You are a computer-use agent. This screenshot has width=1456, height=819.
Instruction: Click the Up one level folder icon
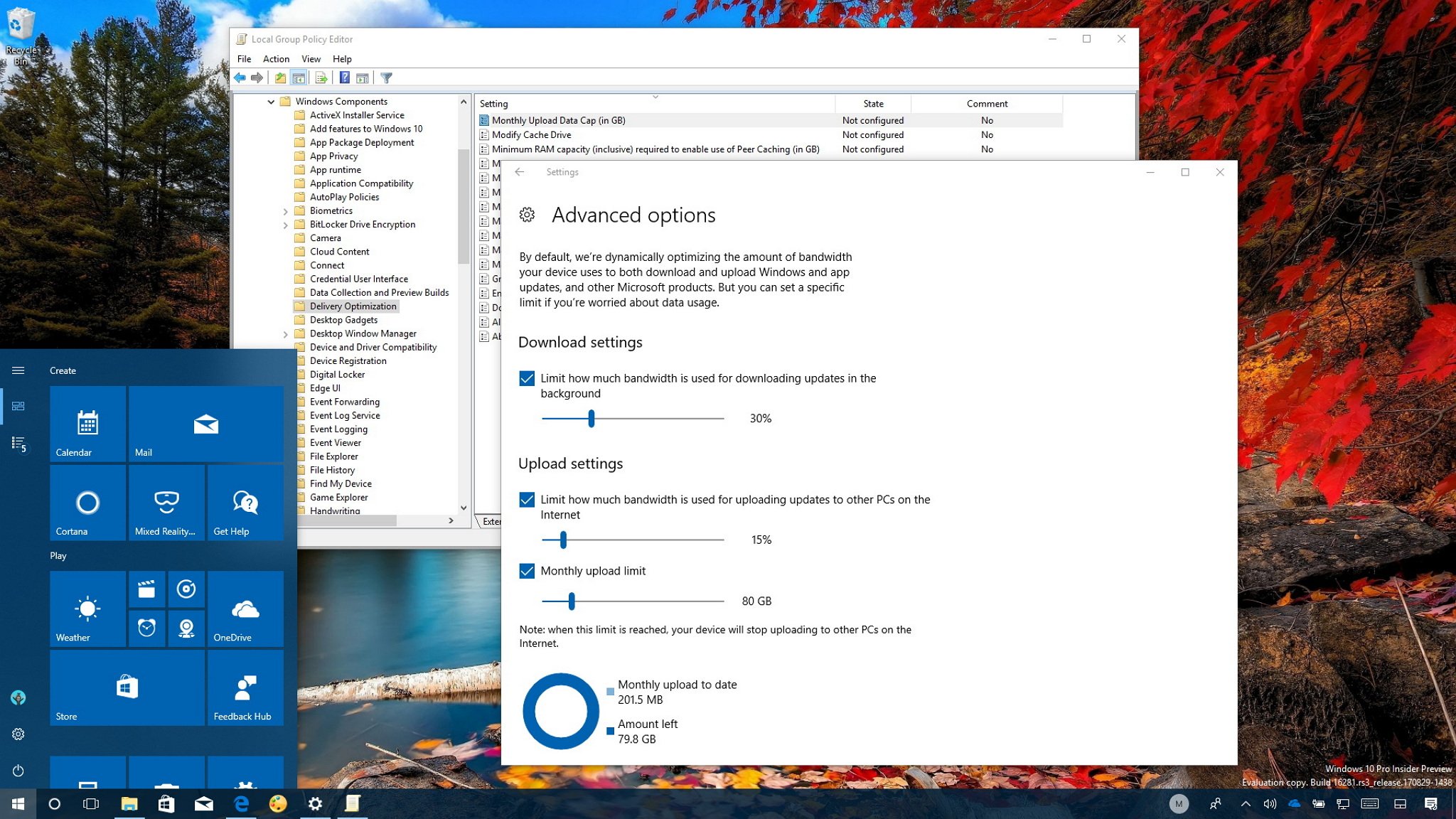pyautogui.click(x=280, y=78)
